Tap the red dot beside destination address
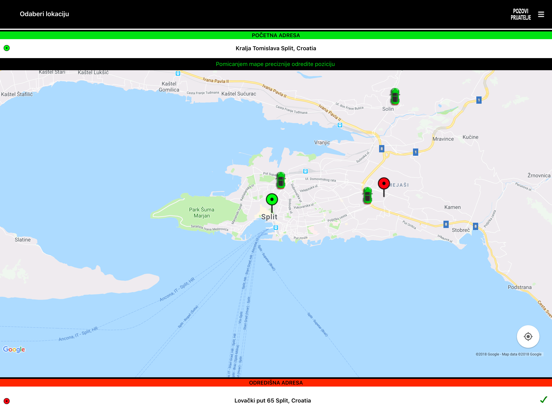This screenshot has width=552, height=414. (7, 401)
